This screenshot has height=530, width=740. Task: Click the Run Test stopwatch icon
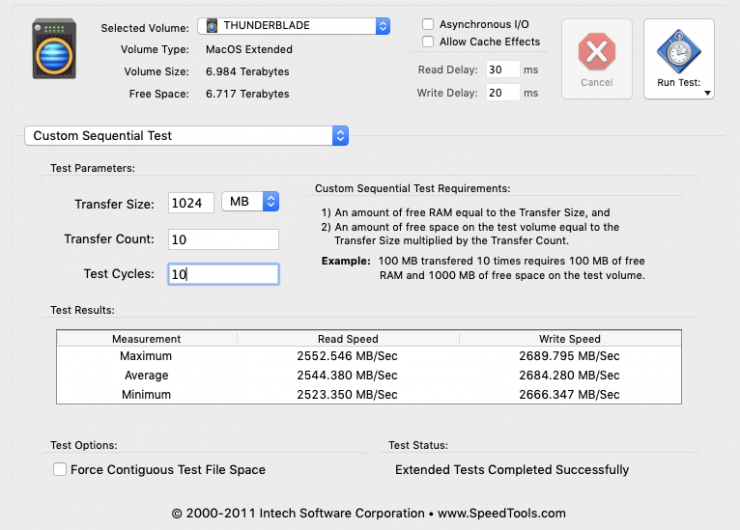[678, 50]
